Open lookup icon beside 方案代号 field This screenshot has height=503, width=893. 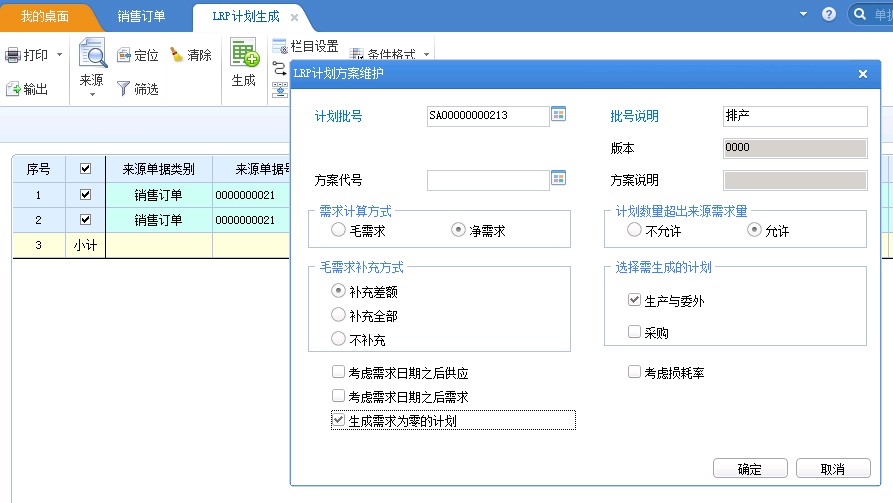(559, 179)
